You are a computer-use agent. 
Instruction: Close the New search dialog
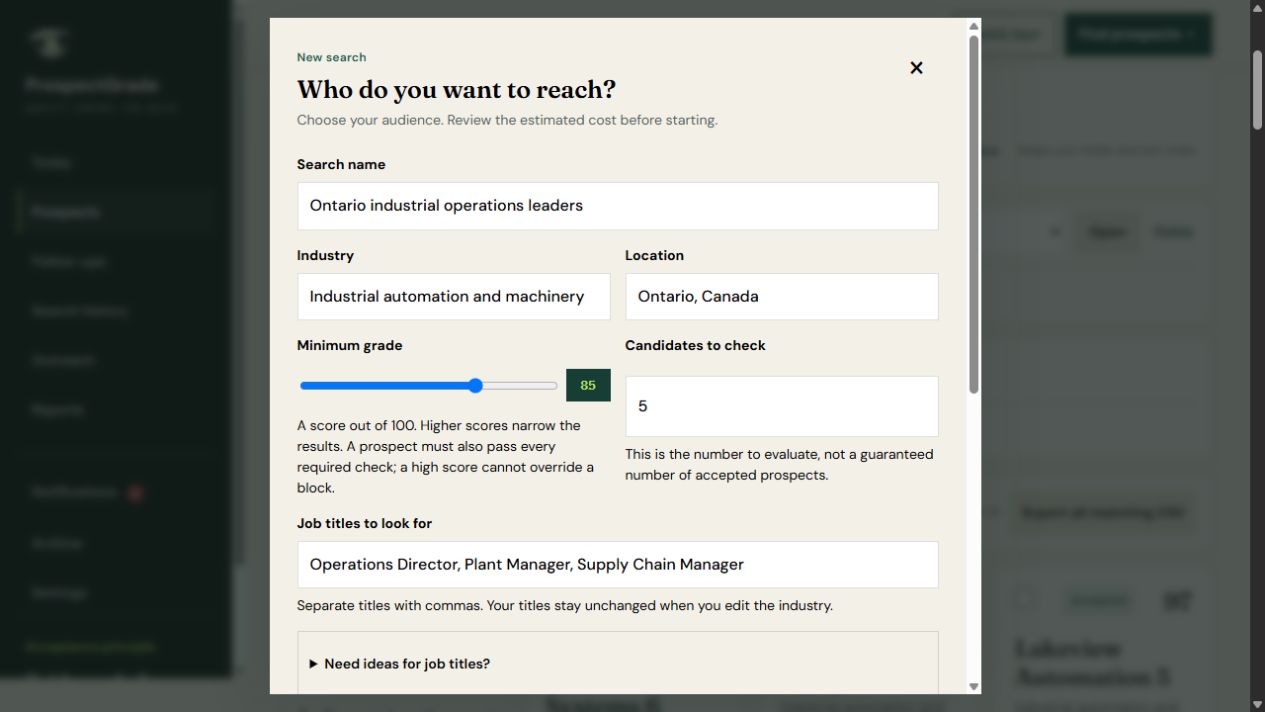[x=916, y=68]
